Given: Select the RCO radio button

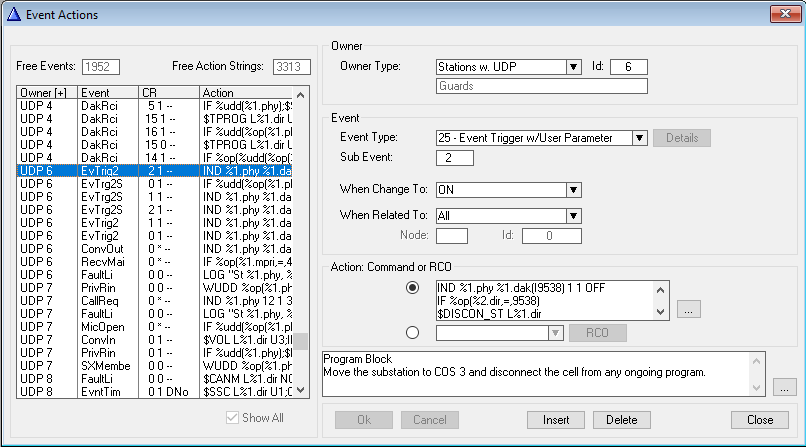Looking at the screenshot, I should point(414,333).
